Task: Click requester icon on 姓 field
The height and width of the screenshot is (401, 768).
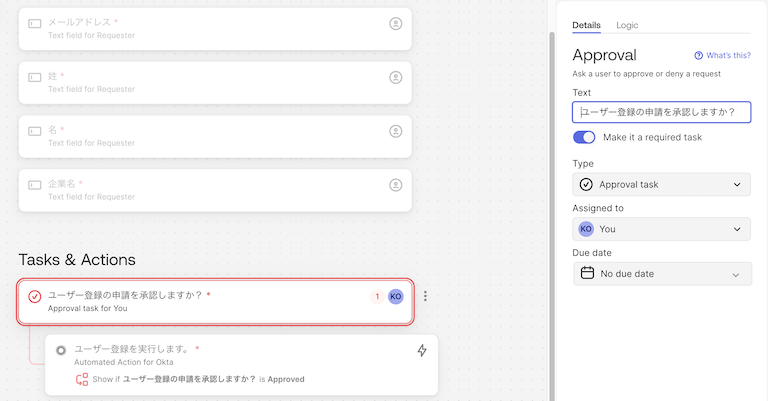Action: [x=396, y=76]
